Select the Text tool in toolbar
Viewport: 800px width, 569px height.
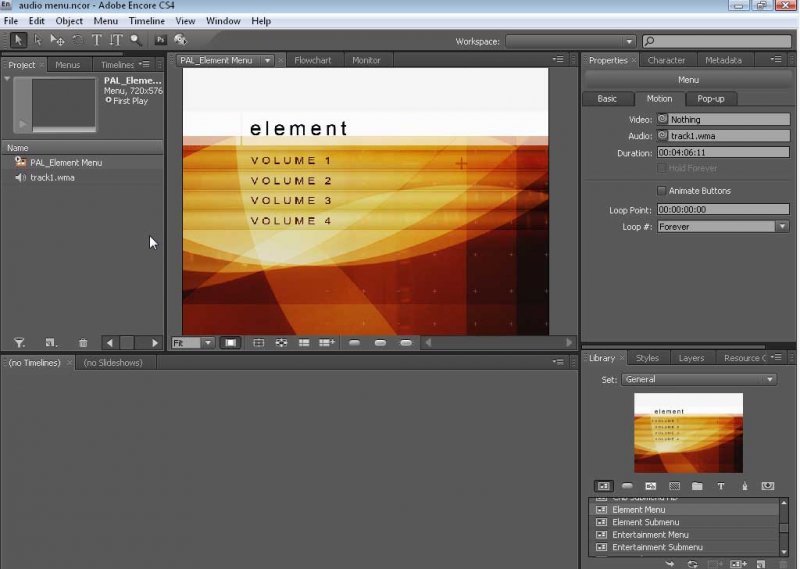[97, 40]
